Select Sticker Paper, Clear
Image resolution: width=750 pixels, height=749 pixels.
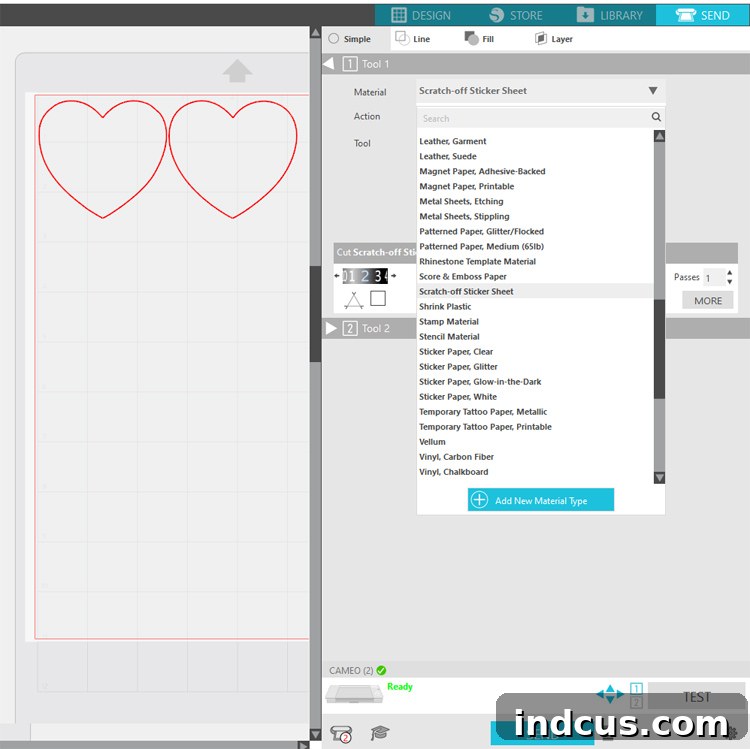click(456, 352)
